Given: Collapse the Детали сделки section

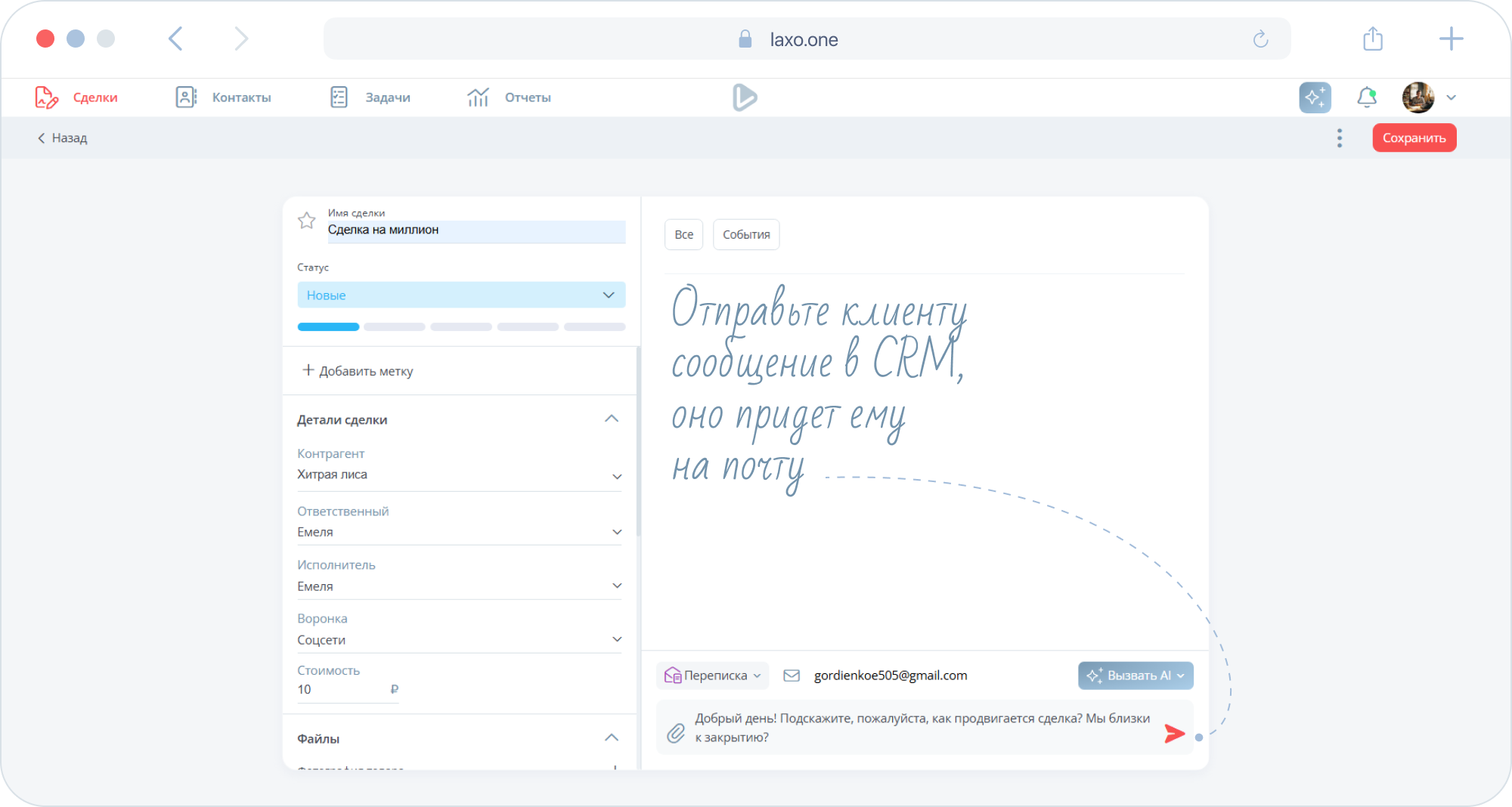Looking at the screenshot, I should (612, 419).
